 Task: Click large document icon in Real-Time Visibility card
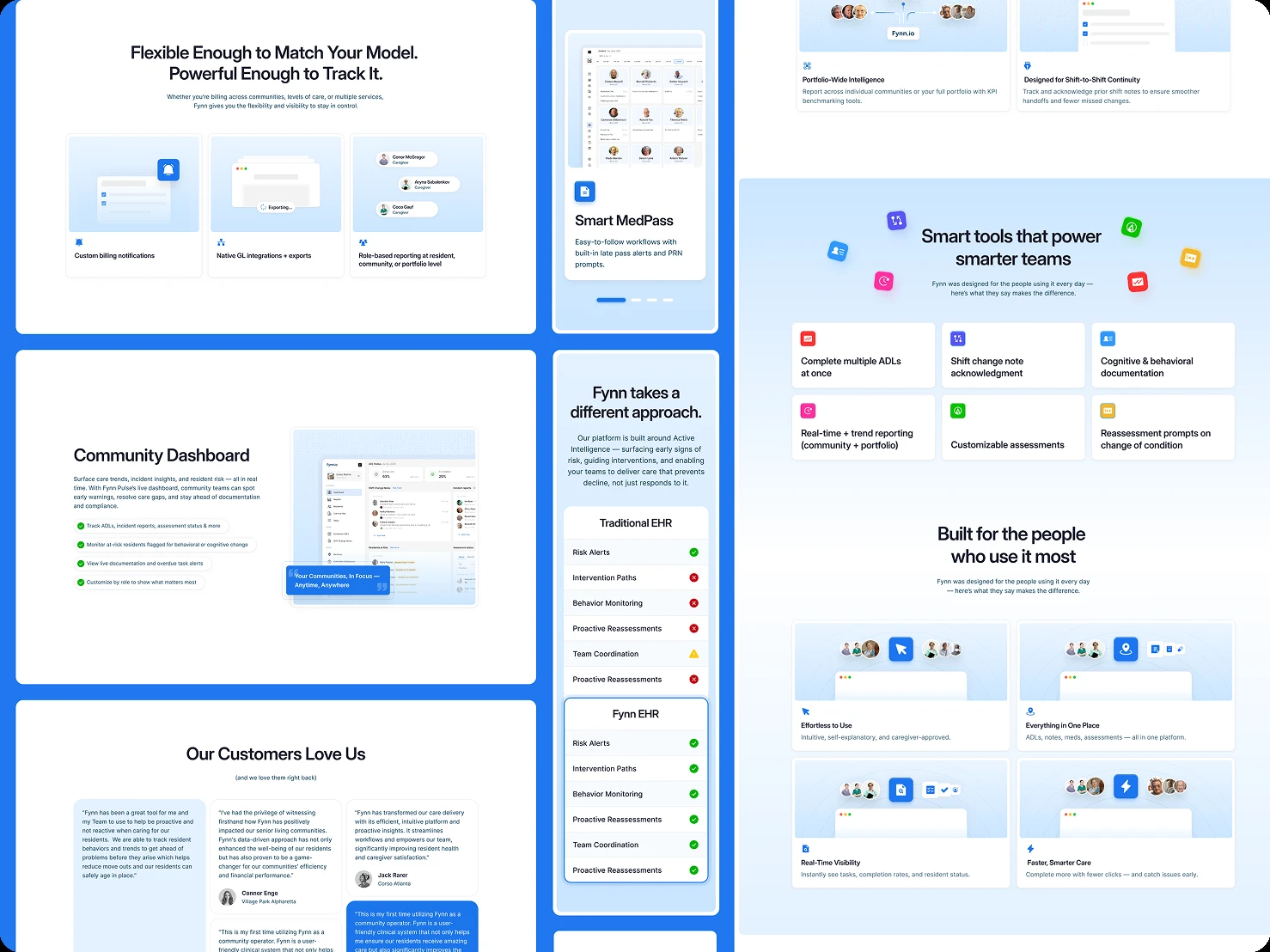901,790
